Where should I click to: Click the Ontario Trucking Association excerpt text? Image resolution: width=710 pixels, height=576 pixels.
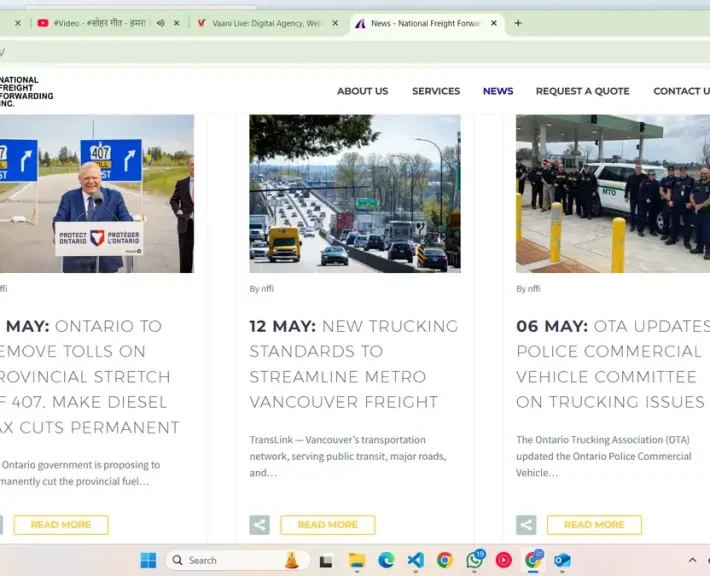(x=604, y=456)
